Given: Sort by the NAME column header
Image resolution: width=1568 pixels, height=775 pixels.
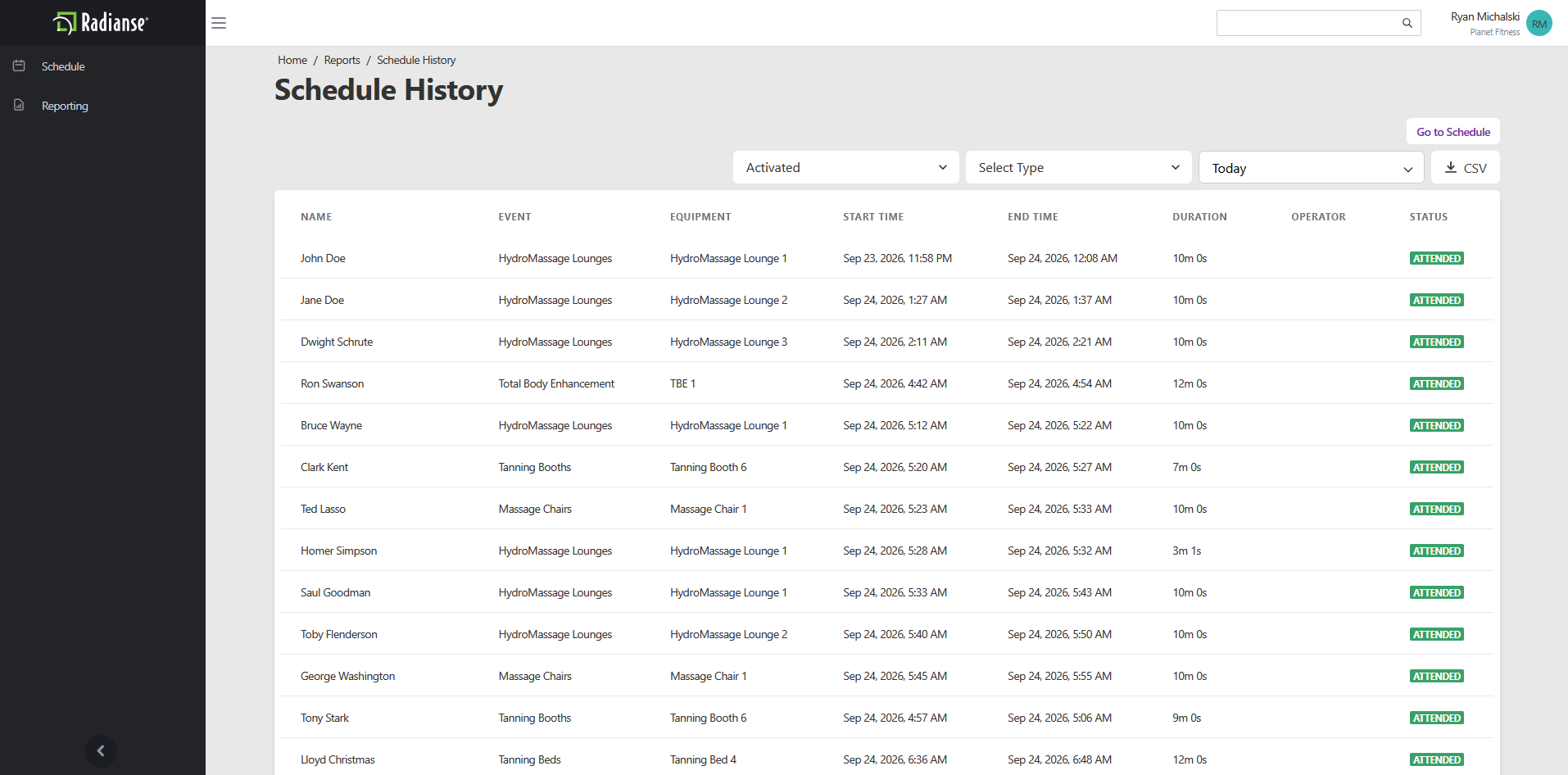Looking at the screenshot, I should [x=316, y=217].
